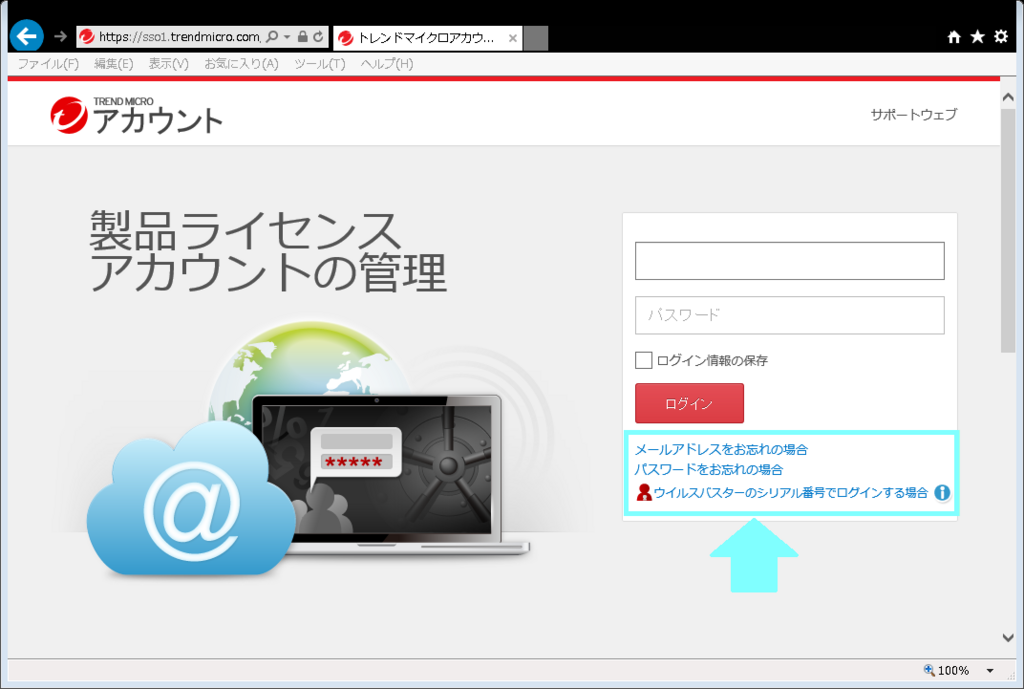
Task: Open the 編集(E) menu
Action: click(114, 63)
